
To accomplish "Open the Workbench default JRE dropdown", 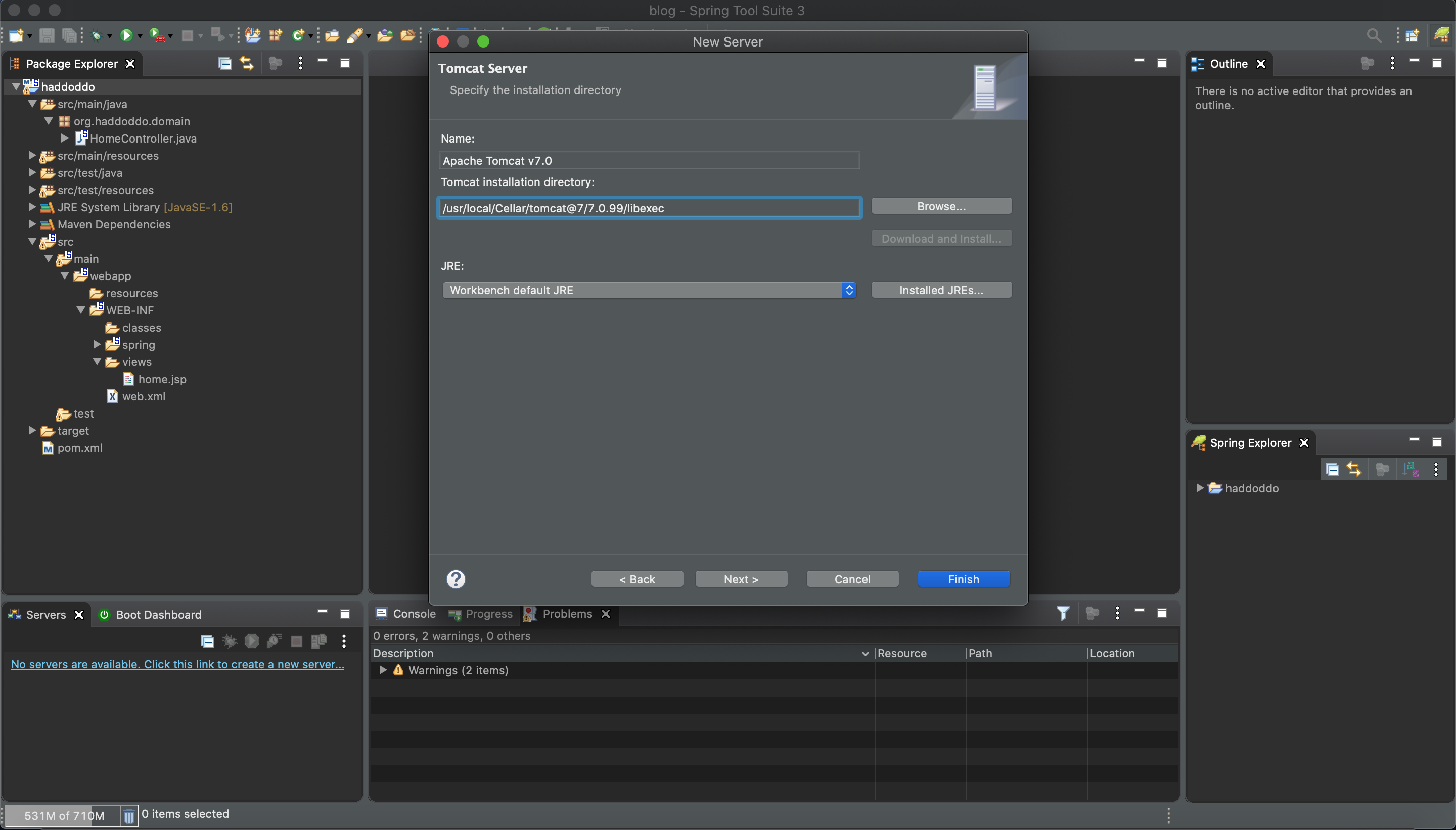I will pyautogui.click(x=649, y=290).
